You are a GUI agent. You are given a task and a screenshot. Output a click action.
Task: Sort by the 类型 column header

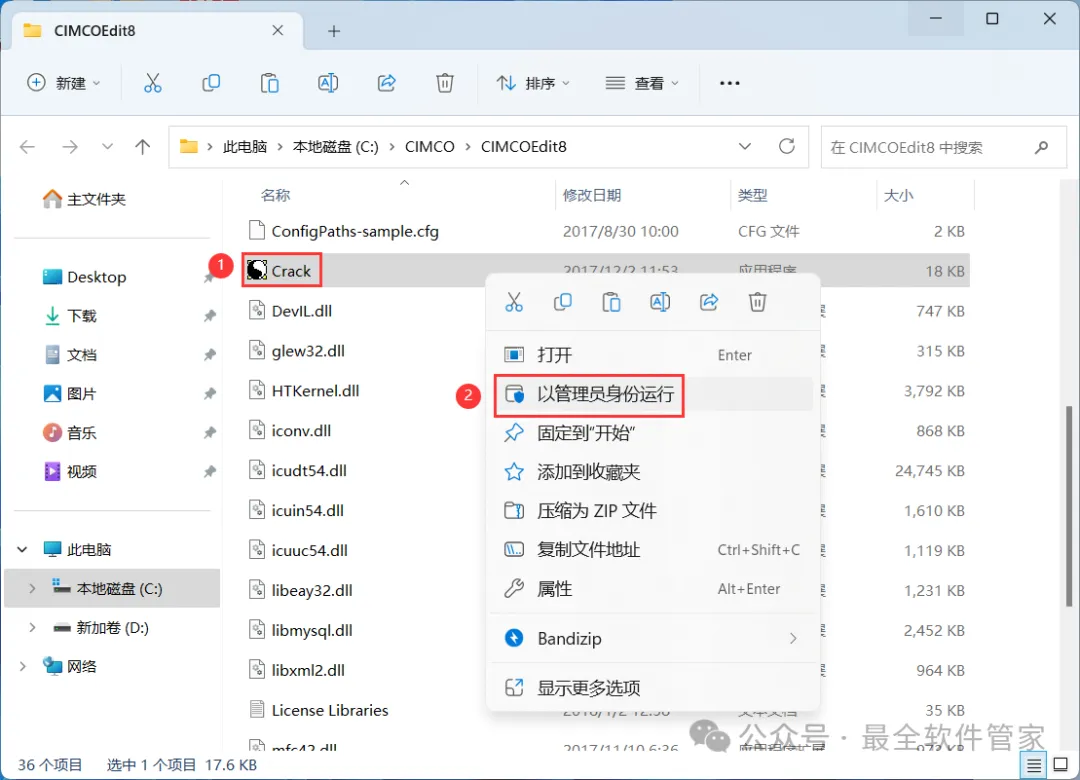[x=752, y=196]
